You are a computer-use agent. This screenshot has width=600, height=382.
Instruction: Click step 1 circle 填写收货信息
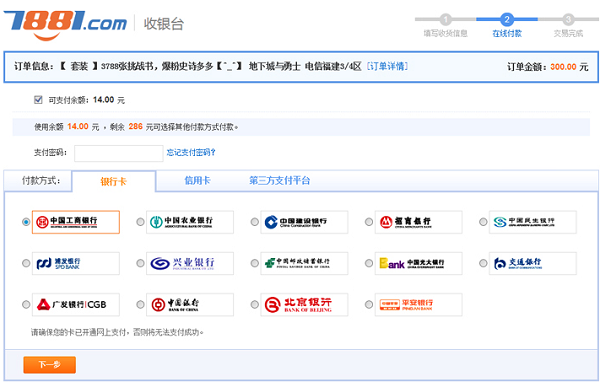445,19
